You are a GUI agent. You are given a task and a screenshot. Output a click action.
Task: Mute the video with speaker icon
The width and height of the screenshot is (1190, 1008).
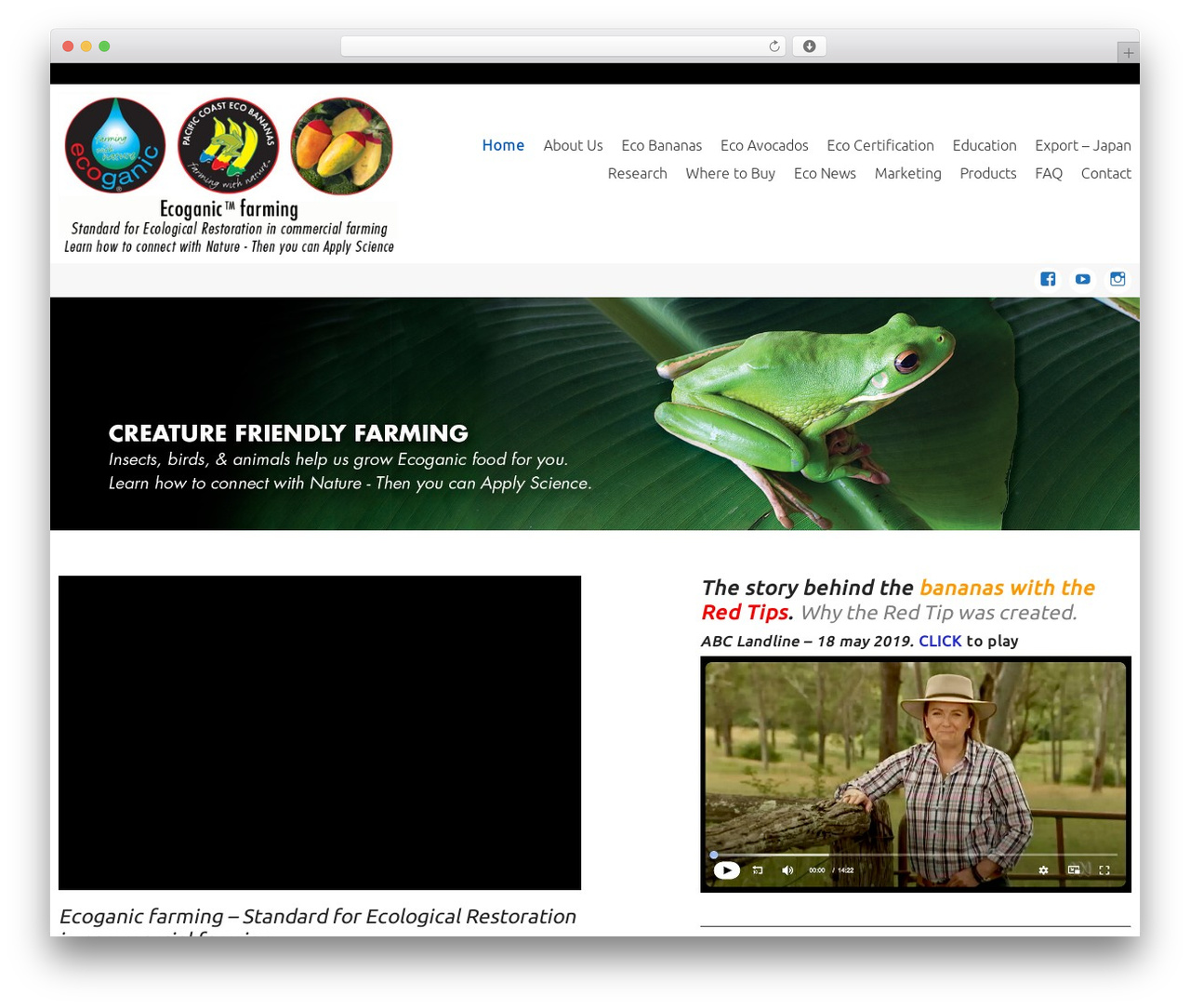[x=787, y=870]
